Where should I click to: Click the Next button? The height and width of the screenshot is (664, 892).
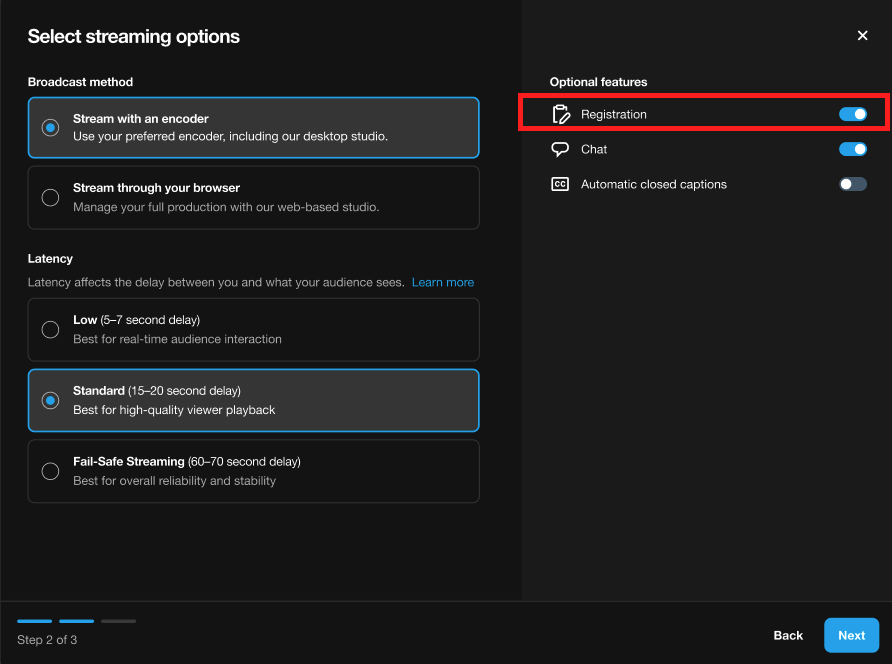(851, 635)
